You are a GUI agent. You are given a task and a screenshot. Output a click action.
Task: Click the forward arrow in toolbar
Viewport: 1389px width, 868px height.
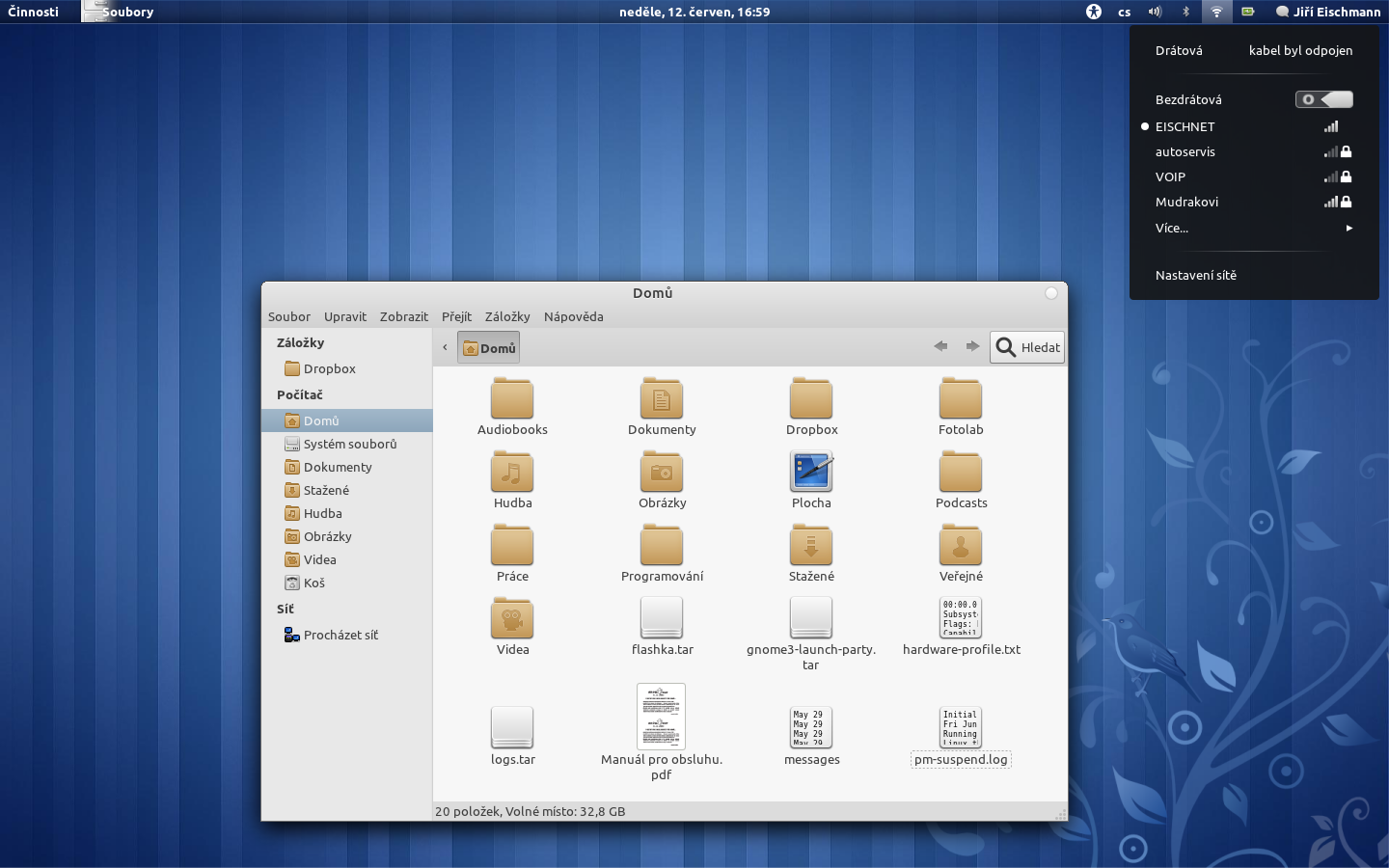point(972,346)
